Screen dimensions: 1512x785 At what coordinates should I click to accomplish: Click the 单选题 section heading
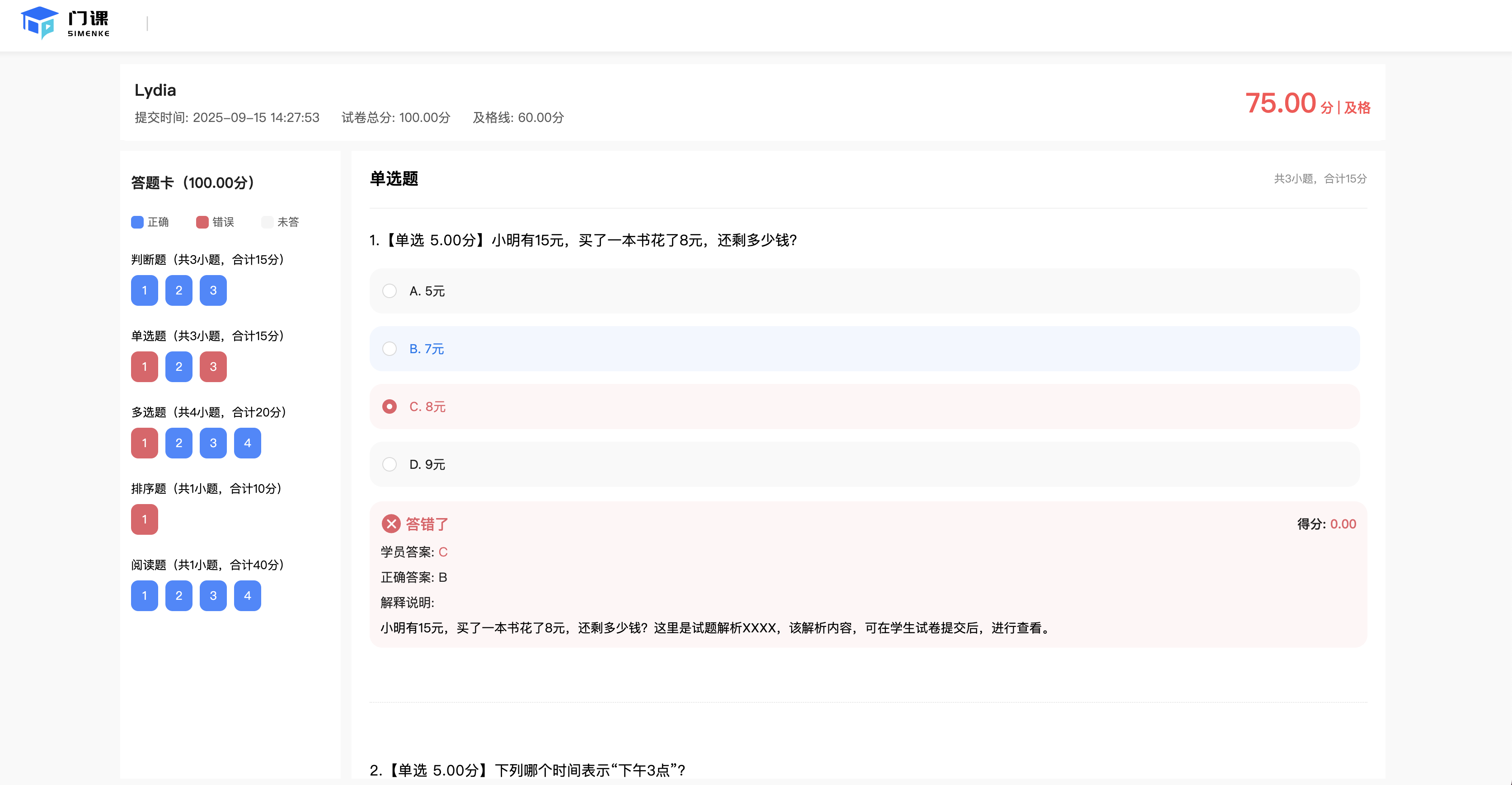[394, 179]
